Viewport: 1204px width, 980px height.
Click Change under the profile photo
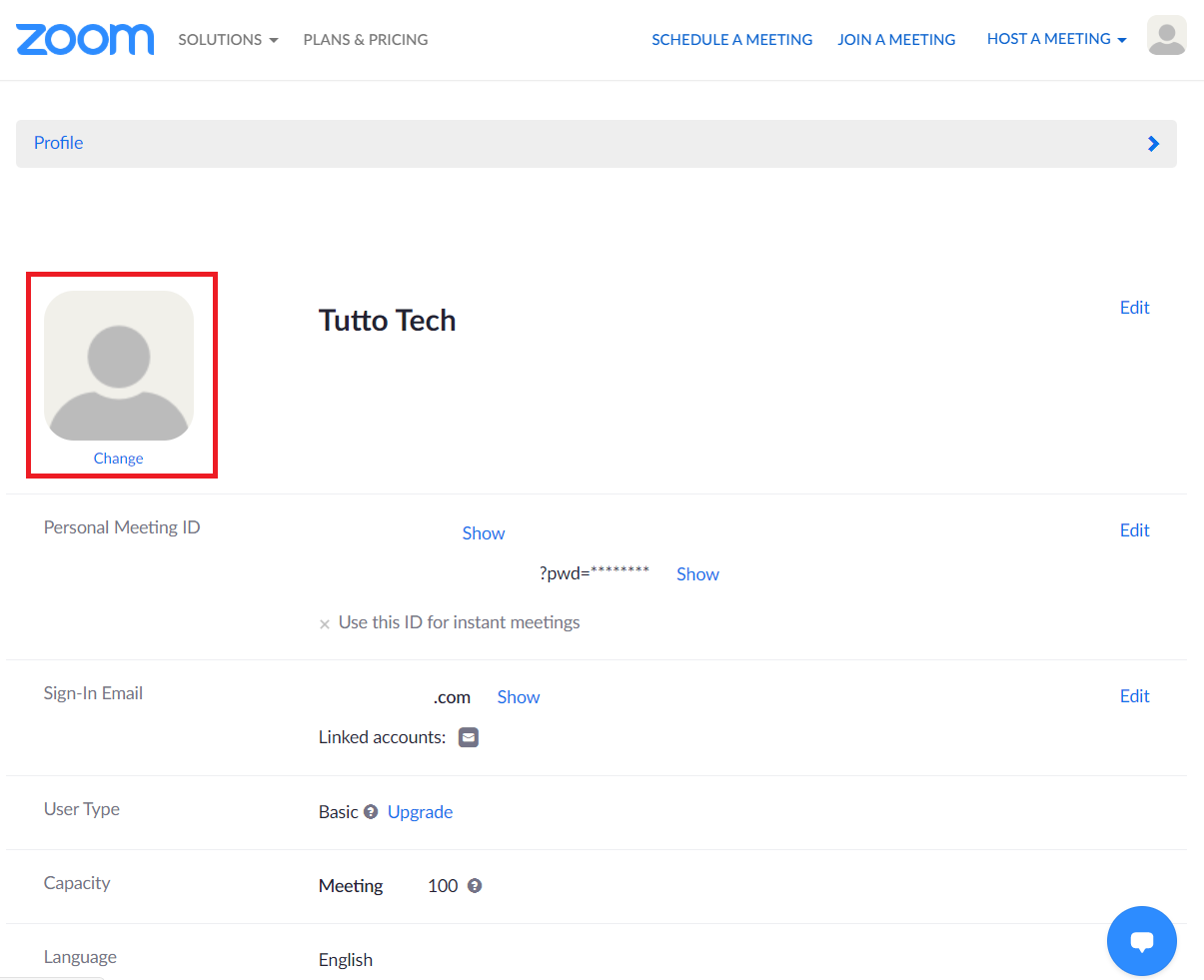point(118,459)
